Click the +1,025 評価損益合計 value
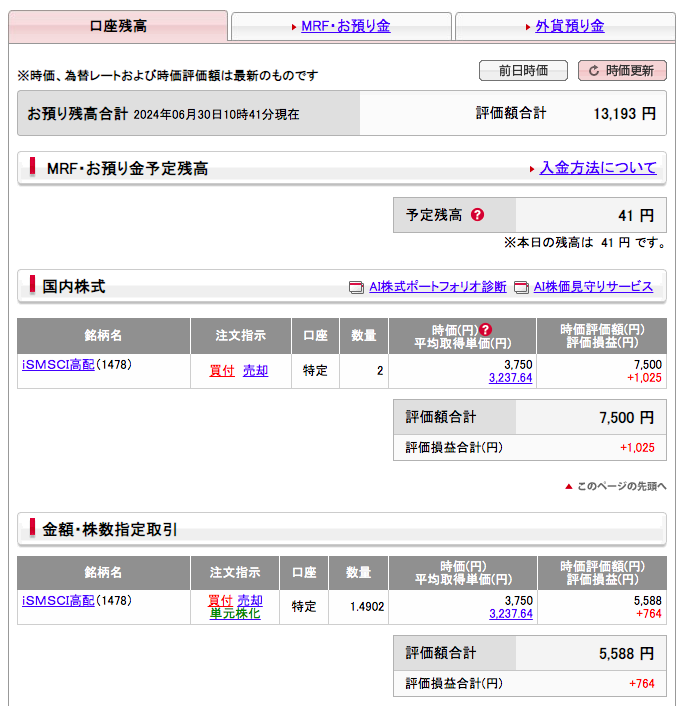Screen dimensions: 687x706 pos(637,448)
